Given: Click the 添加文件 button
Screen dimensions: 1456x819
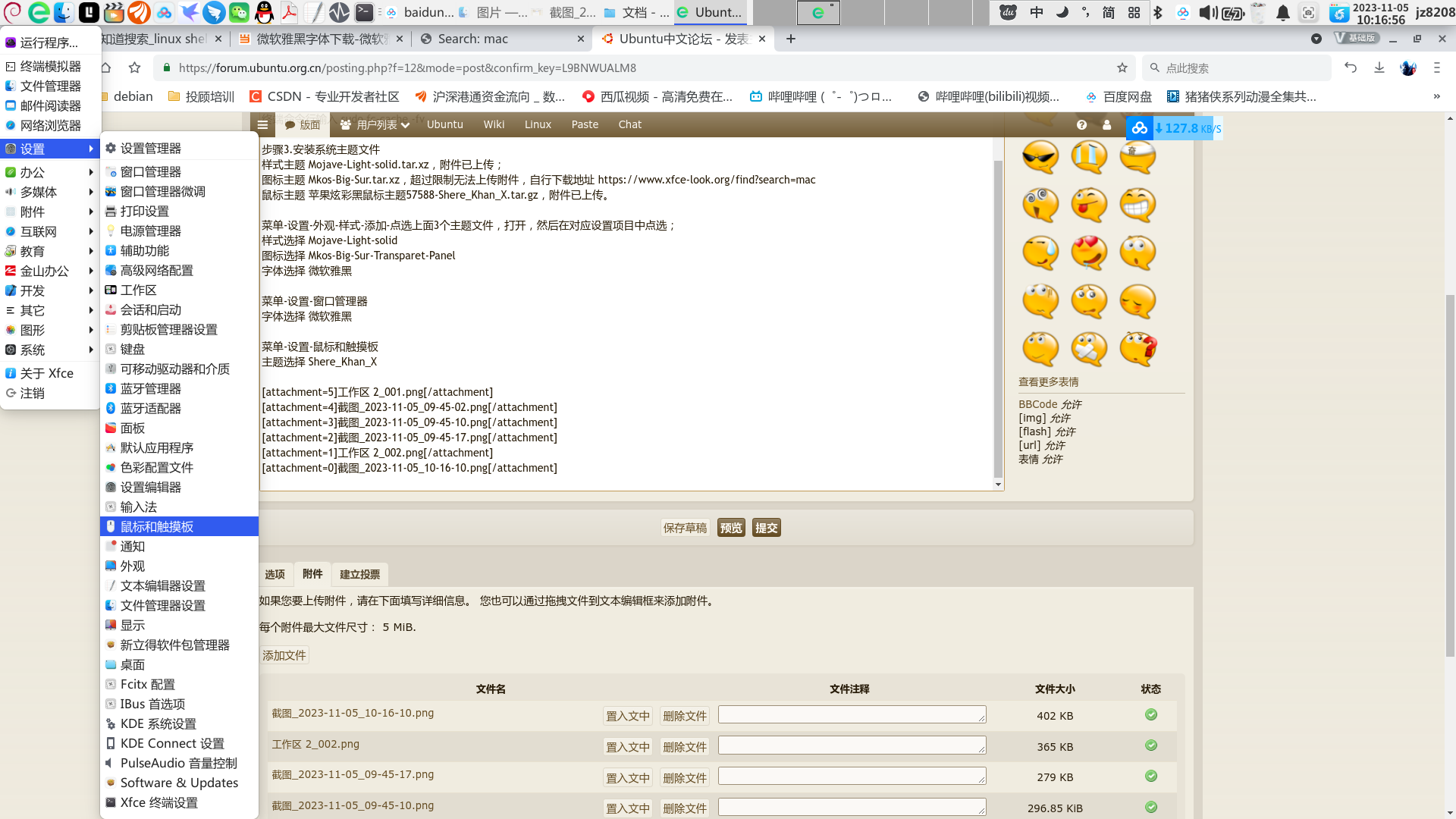Looking at the screenshot, I should [284, 655].
